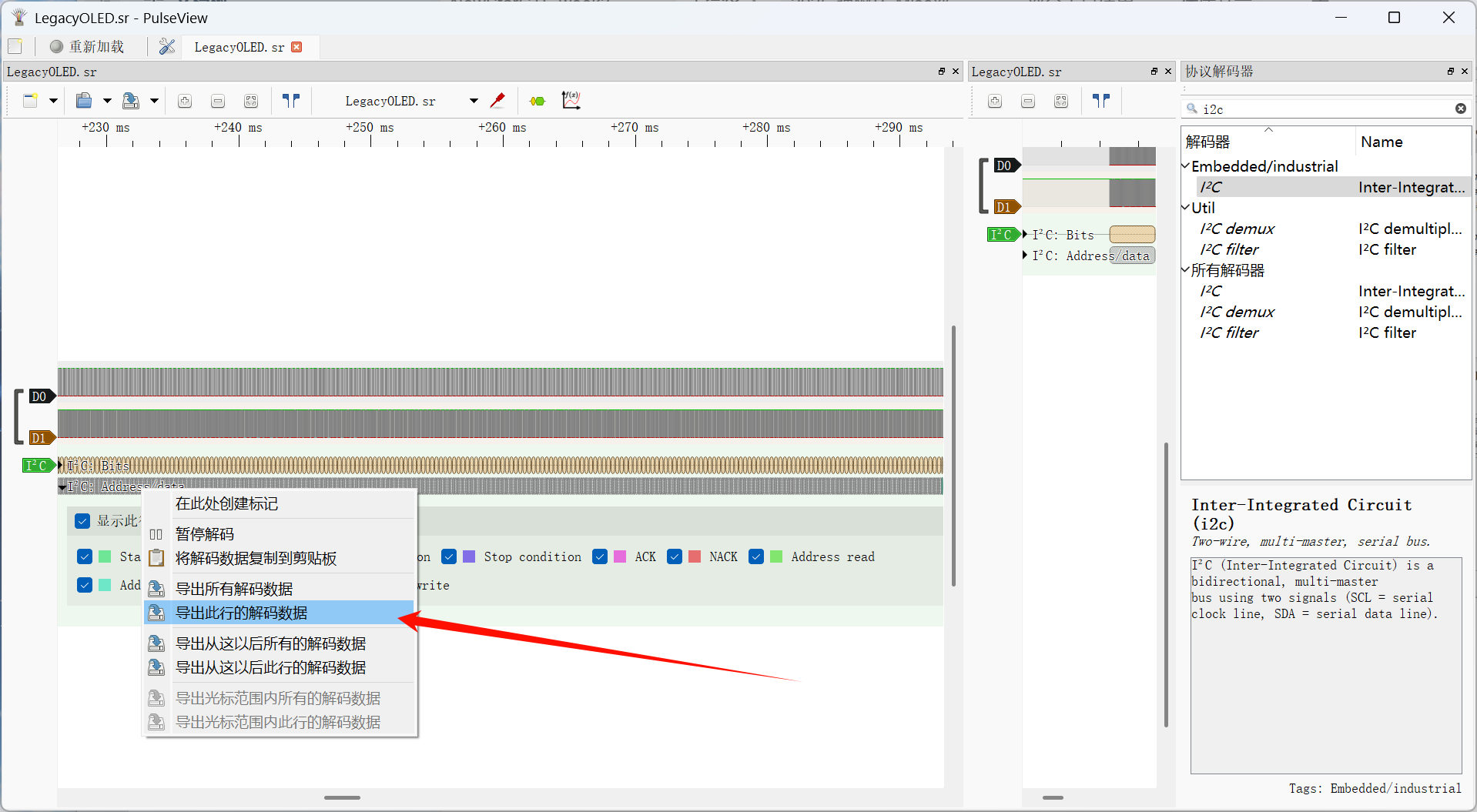
Task: Toggle cursors with the blue cursor icon
Action: (291, 101)
